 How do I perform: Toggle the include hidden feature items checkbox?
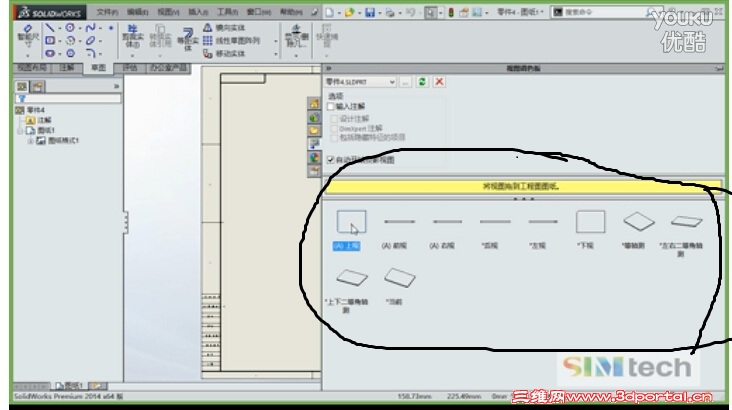(x=334, y=137)
